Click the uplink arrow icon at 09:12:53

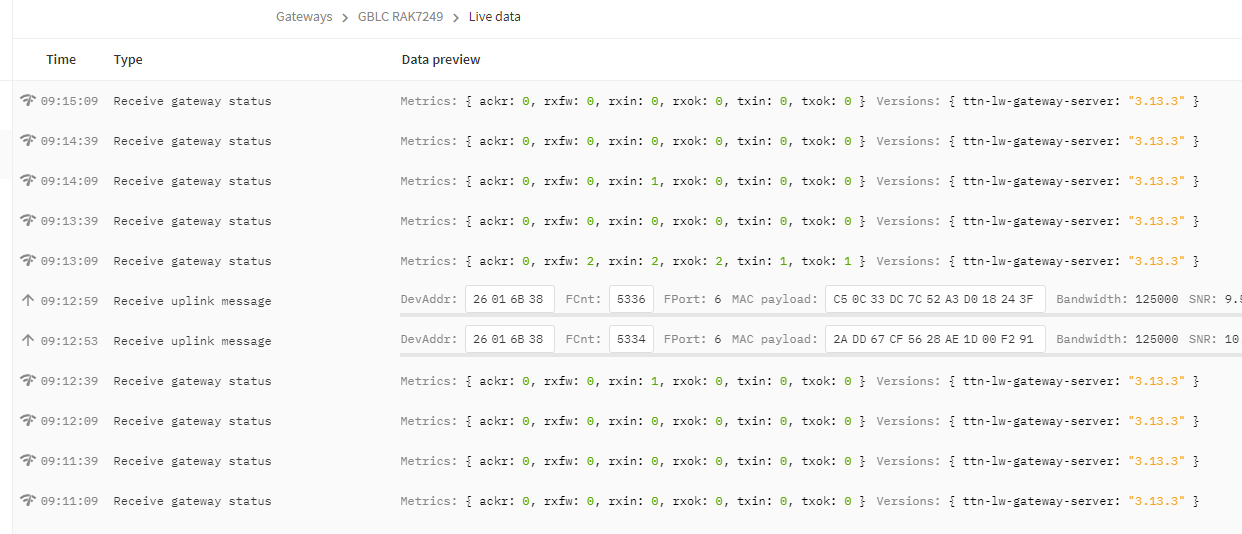28,340
